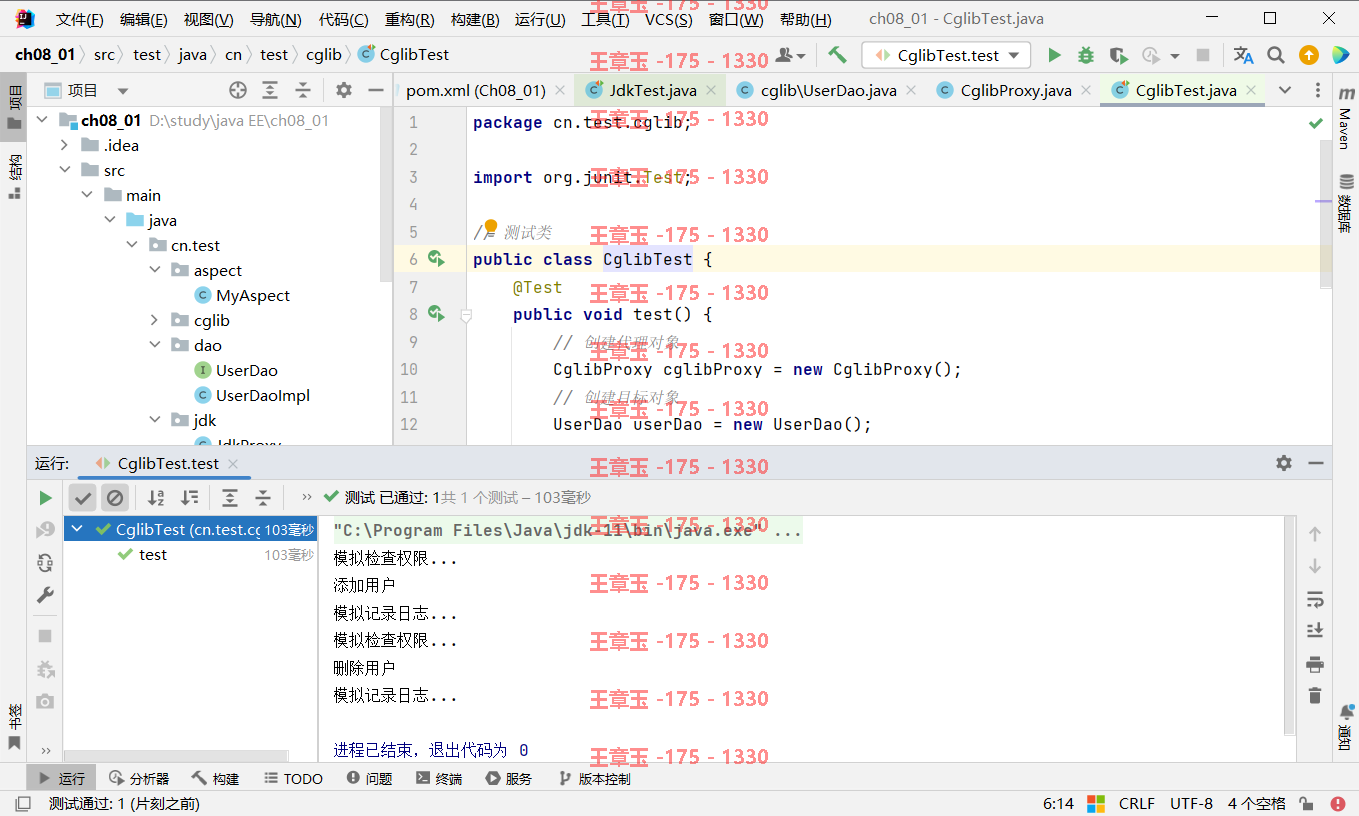This screenshot has height=816, width=1359.
Task: Collapse all in Project panel toolbar
Action: [x=302, y=90]
